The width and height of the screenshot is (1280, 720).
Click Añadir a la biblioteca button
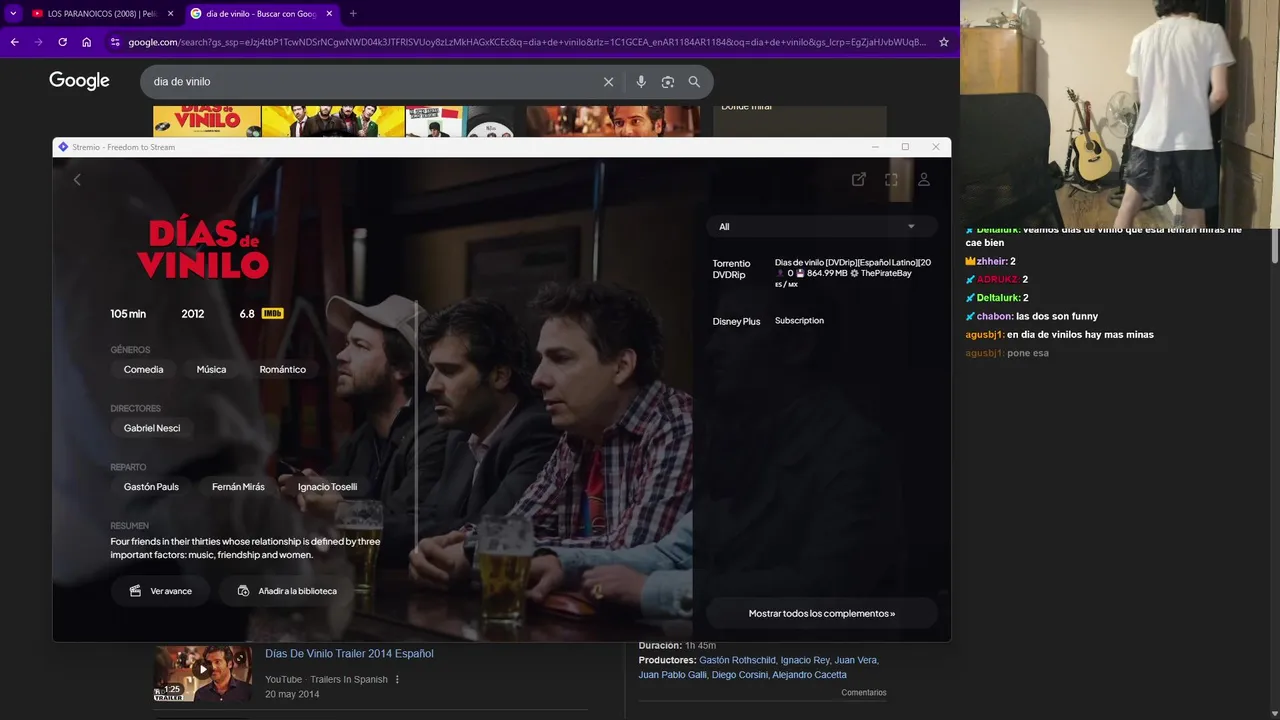(287, 591)
